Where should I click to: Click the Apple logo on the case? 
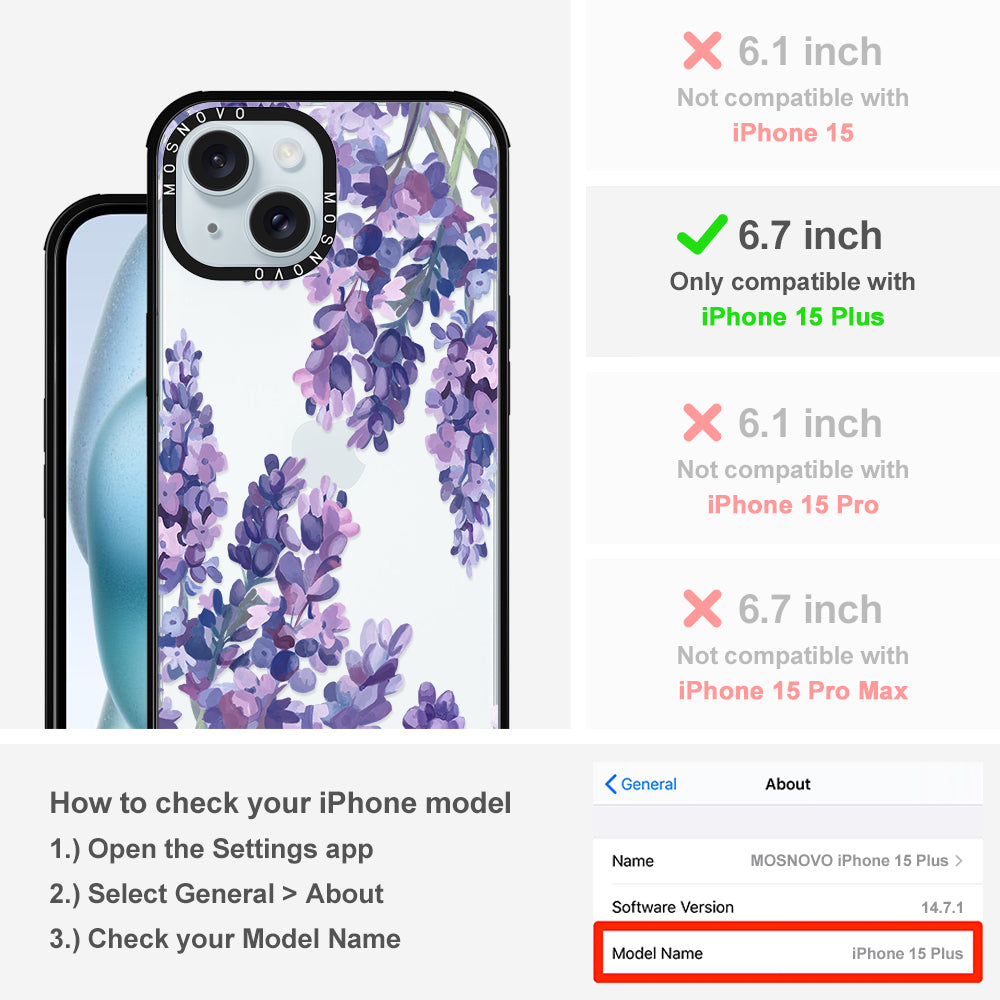pyautogui.click(x=327, y=455)
